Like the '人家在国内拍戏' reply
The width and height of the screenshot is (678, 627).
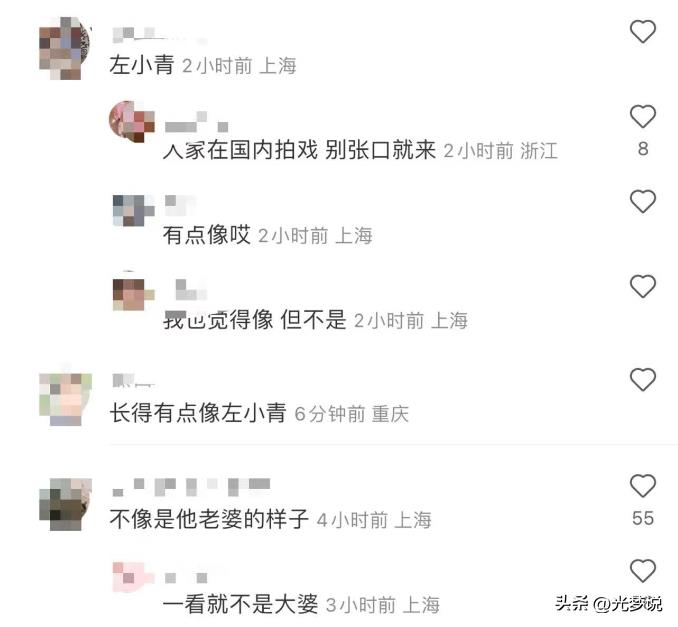[643, 117]
